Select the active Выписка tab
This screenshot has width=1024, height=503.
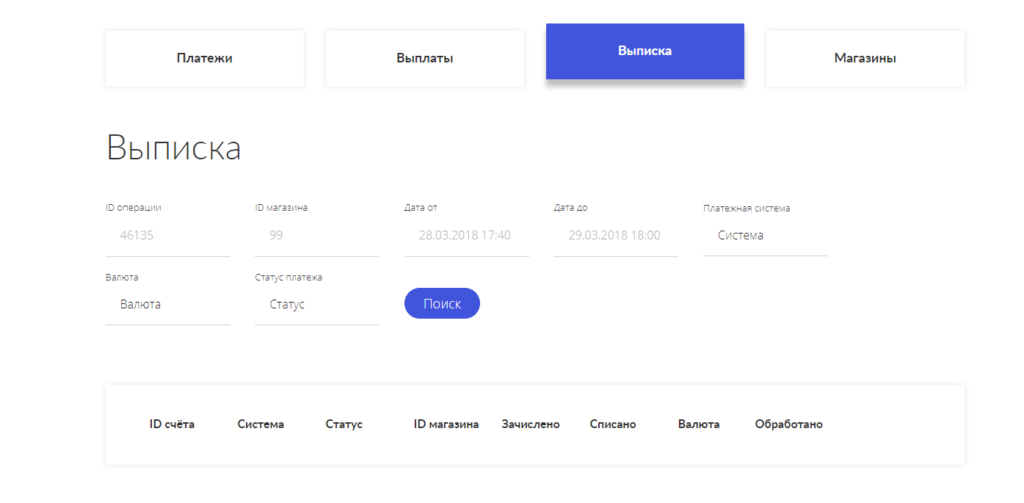[x=644, y=51]
